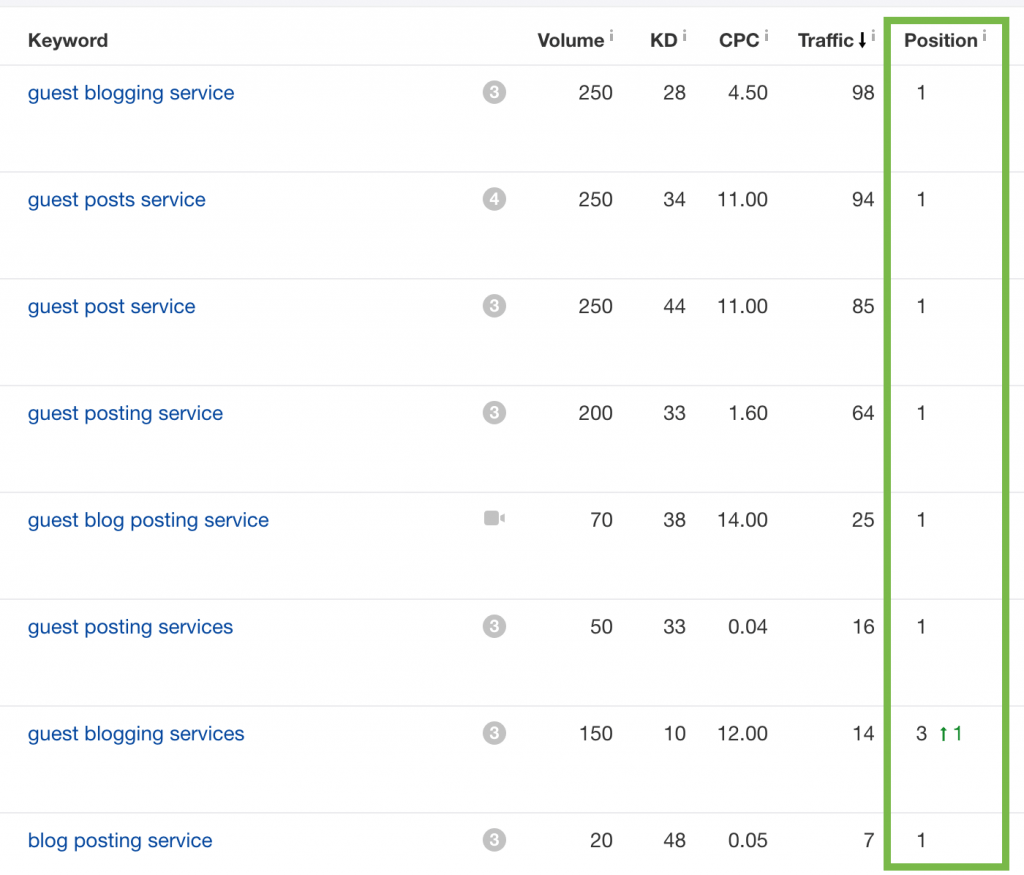
Task: Select volume 70 for guest blog posting service
Action: pos(601,520)
